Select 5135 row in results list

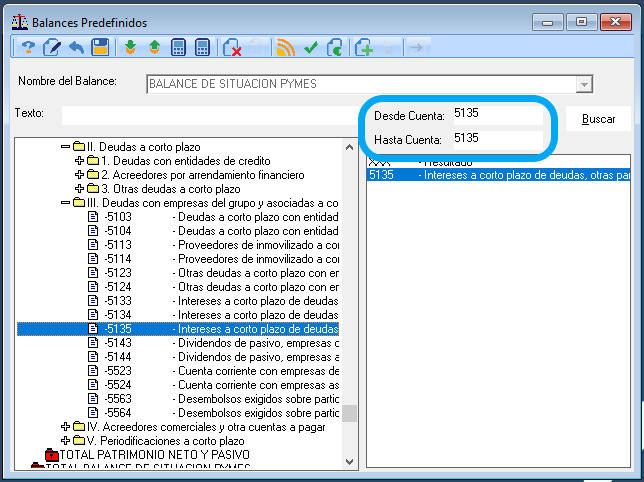[498, 175]
